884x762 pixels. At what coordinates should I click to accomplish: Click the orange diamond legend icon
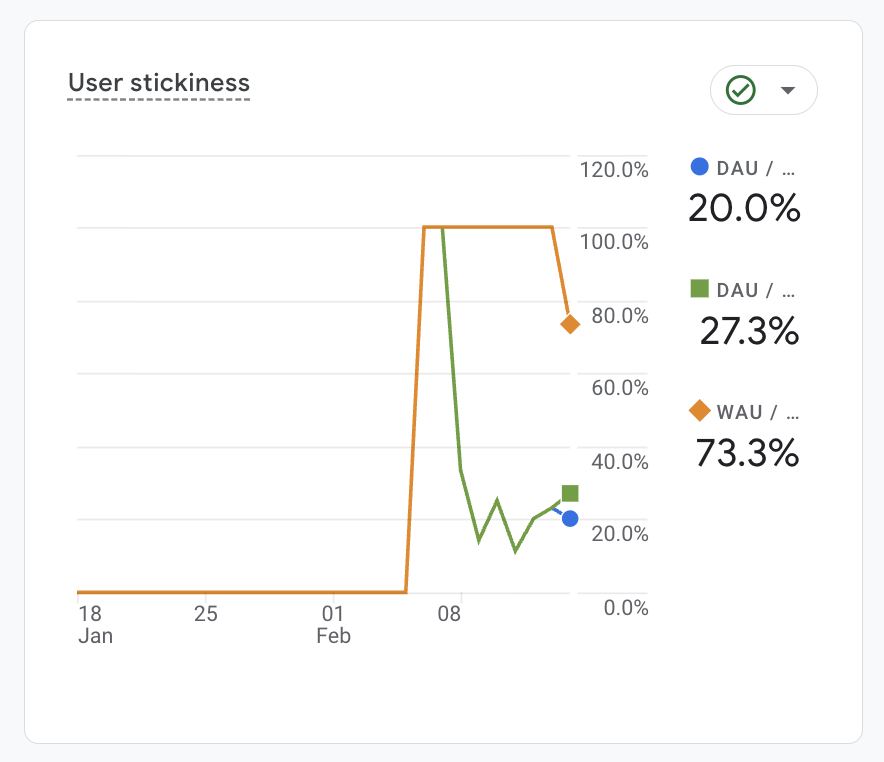[700, 411]
